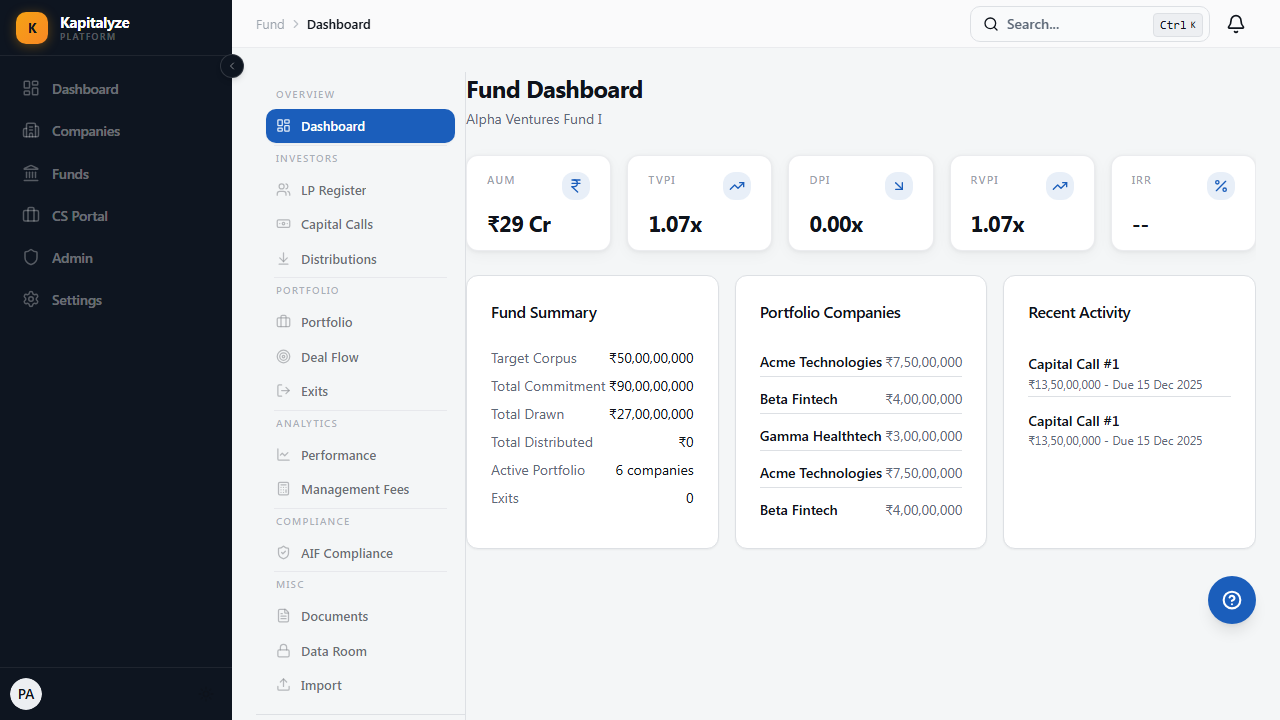The width and height of the screenshot is (1280, 720).
Task: Open Settings in the main sidebar
Action: pos(116,300)
